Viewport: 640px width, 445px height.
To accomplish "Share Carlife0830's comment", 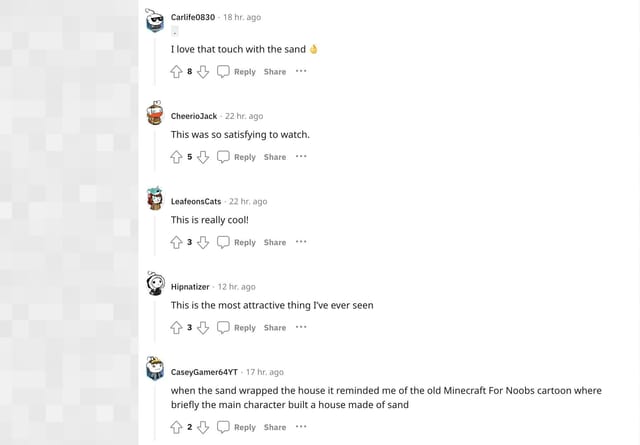I will coord(275,72).
